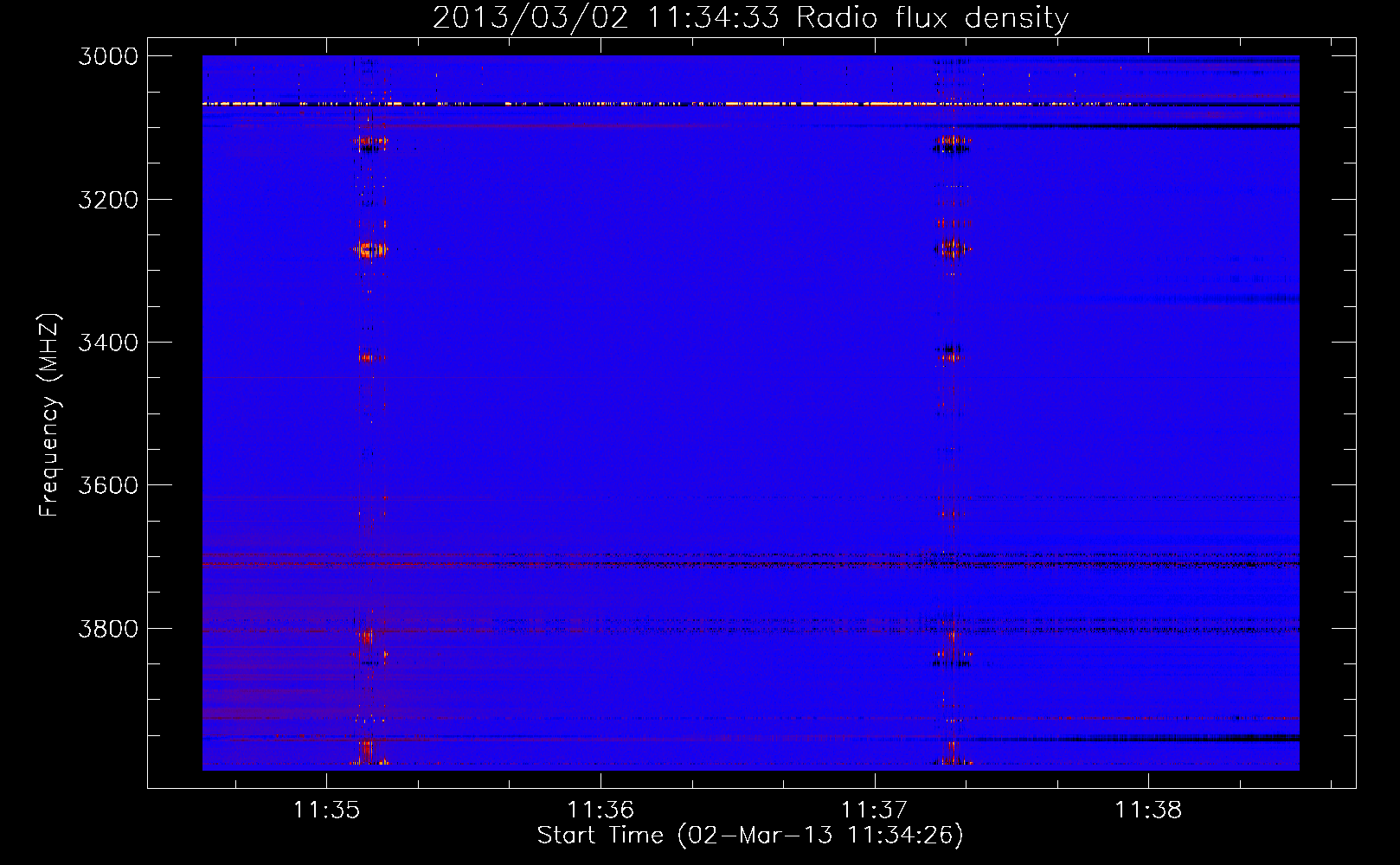Click the 11:37 time axis label
The height and width of the screenshot is (865, 1400).
[x=874, y=810]
